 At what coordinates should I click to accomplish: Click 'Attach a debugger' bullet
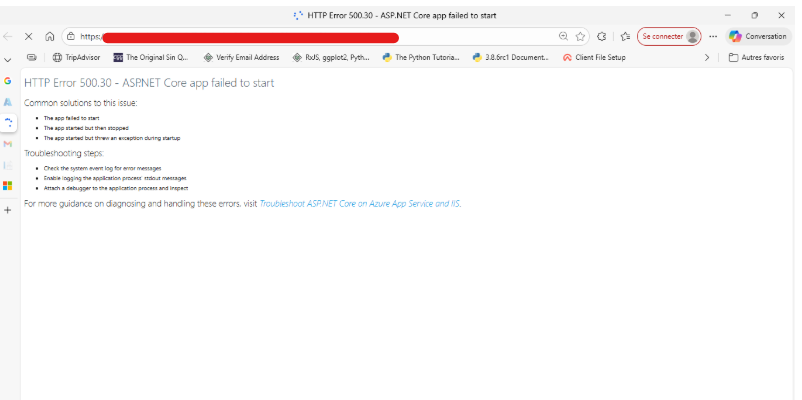(116, 188)
